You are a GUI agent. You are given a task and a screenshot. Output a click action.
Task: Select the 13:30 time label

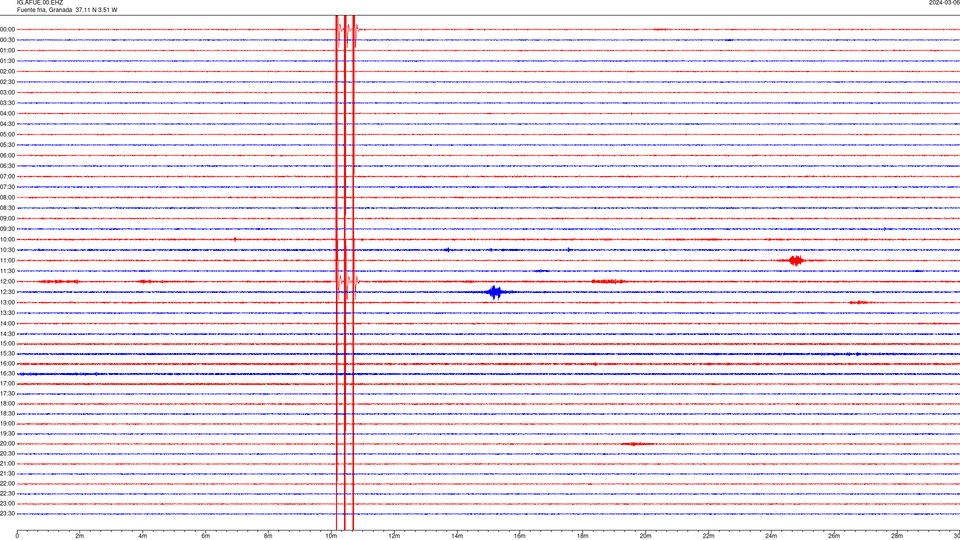click(x=7, y=313)
